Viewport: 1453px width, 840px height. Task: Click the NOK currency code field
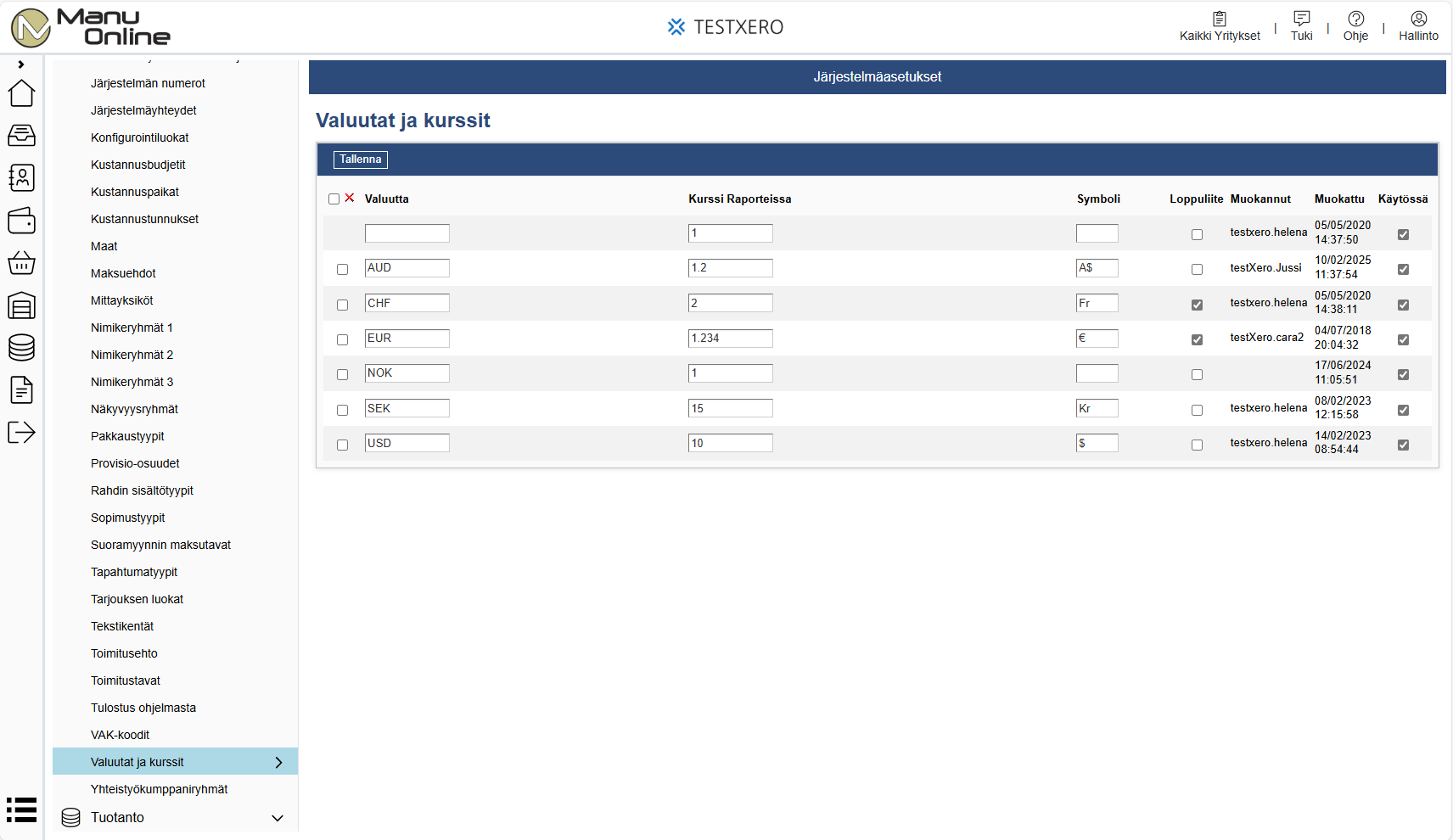(407, 373)
